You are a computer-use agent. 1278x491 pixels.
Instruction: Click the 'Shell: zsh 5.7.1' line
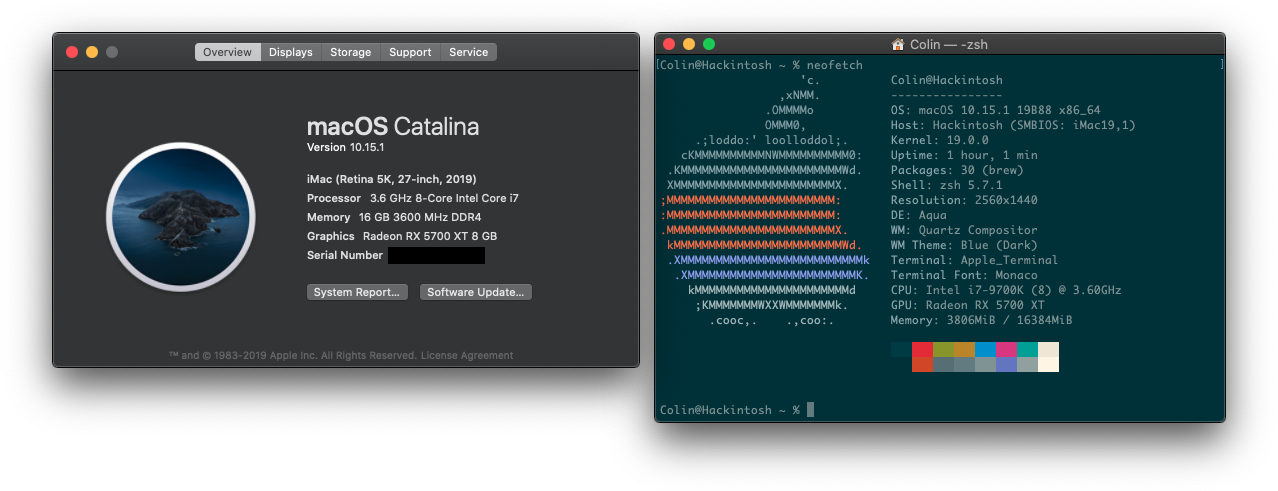[x=947, y=185]
